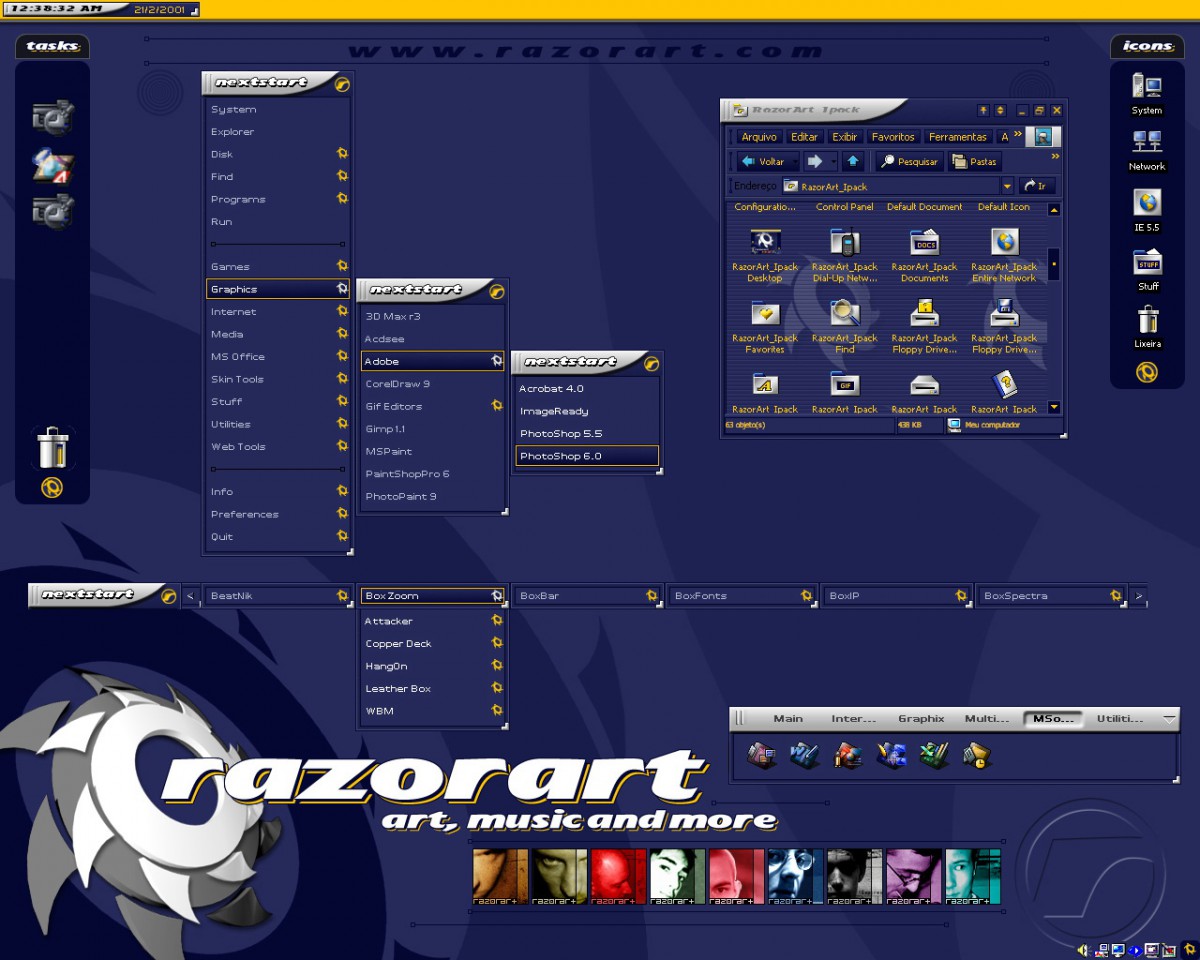Click the Pesquisar search button
1200x960 pixels.
(x=909, y=161)
